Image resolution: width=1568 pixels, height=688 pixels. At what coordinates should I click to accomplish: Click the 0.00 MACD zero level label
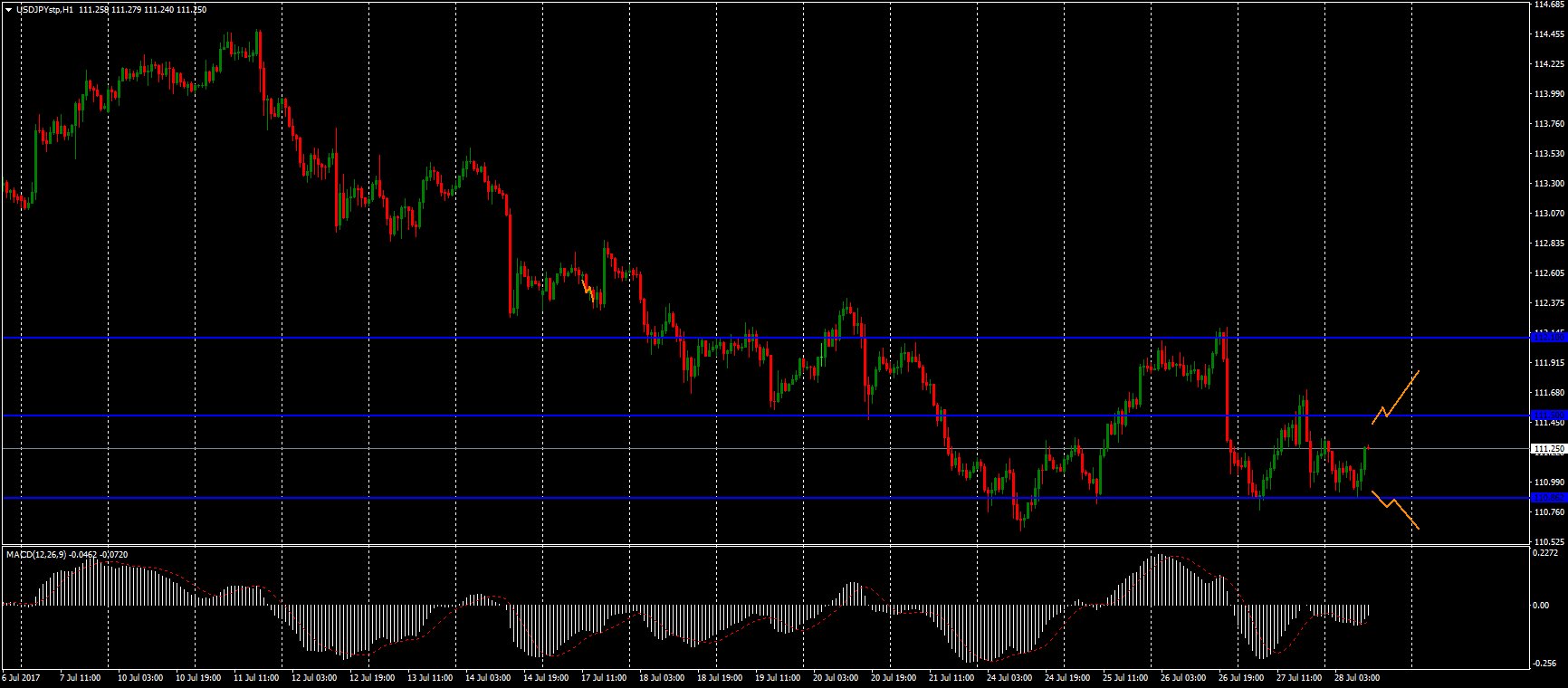pos(1543,605)
